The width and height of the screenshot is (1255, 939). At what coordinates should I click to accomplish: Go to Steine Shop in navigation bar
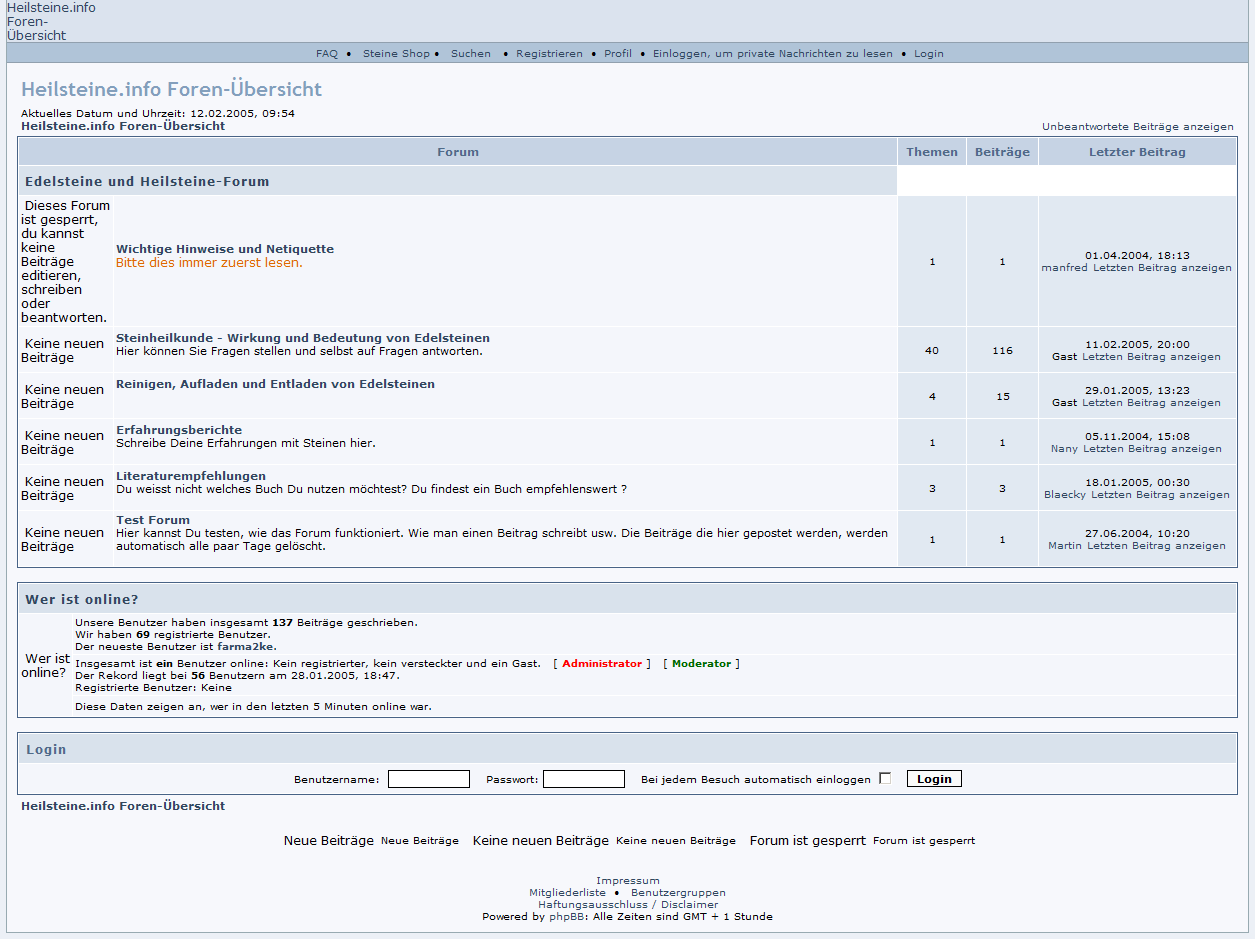coord(396,54)
